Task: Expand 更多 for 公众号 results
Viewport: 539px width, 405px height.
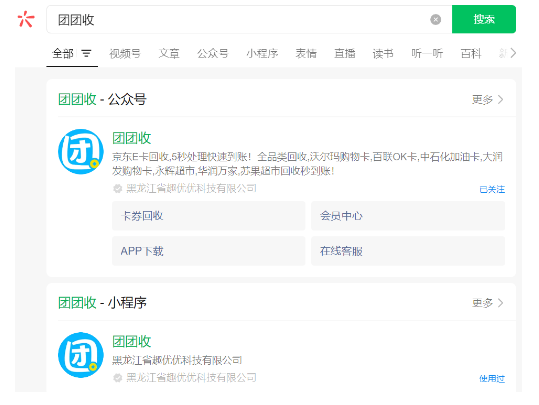Action: tap(487, 100)
